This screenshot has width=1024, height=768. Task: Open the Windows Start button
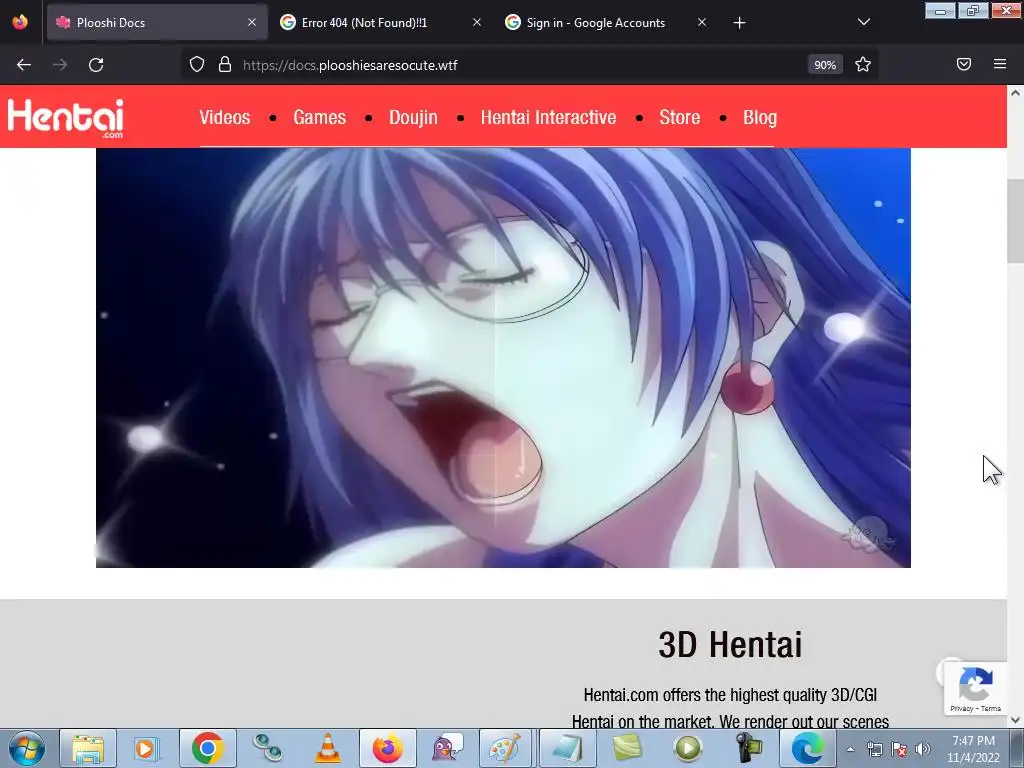click(x=26, y=748)
